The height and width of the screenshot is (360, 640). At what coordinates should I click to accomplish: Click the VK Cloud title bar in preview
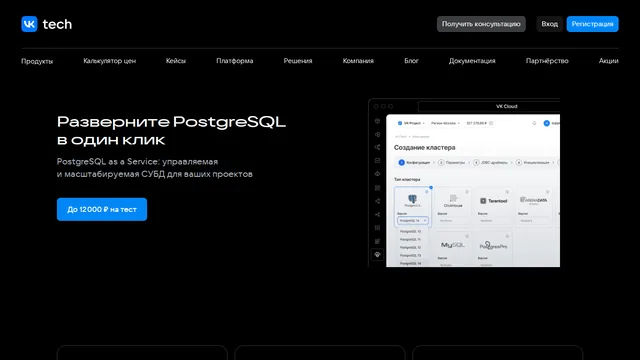(489, 106)
